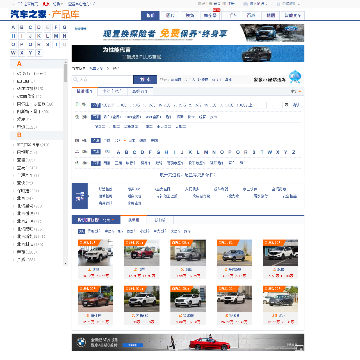The height and width of the screenshot is (360, 360).
Task: Select letter X in the sidebar index grid
Action: coord(22,53)
